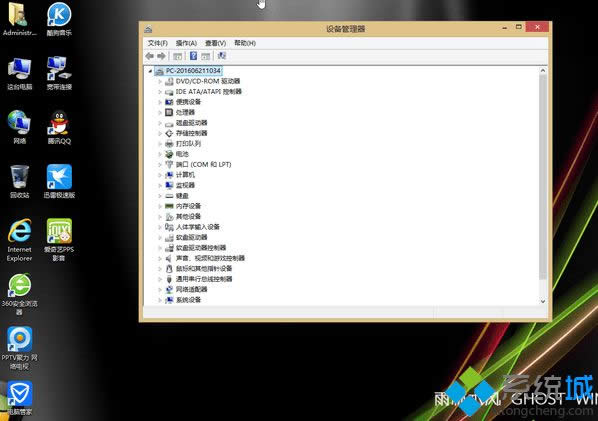
Task: Click the Forward arrow in Device Manager toolbar
Action: point(161,56)
